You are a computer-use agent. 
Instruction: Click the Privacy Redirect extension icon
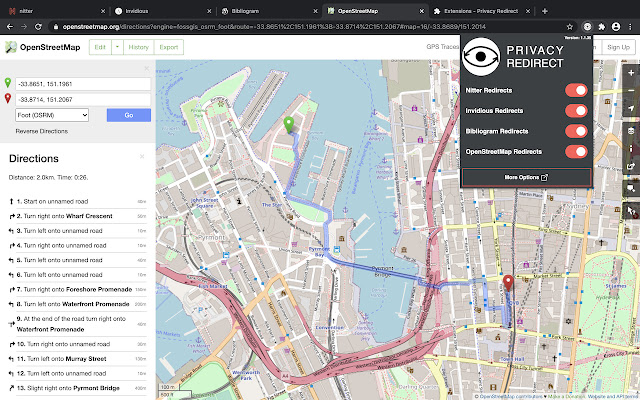[x=588, y=27]
